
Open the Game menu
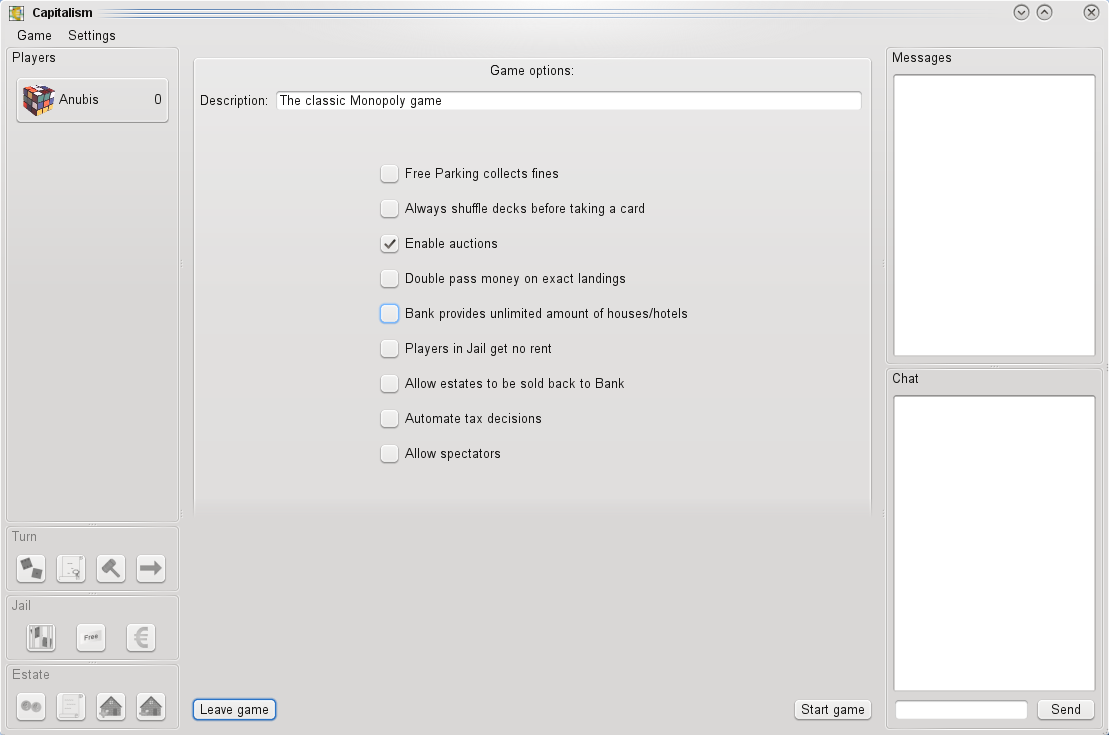34,35
